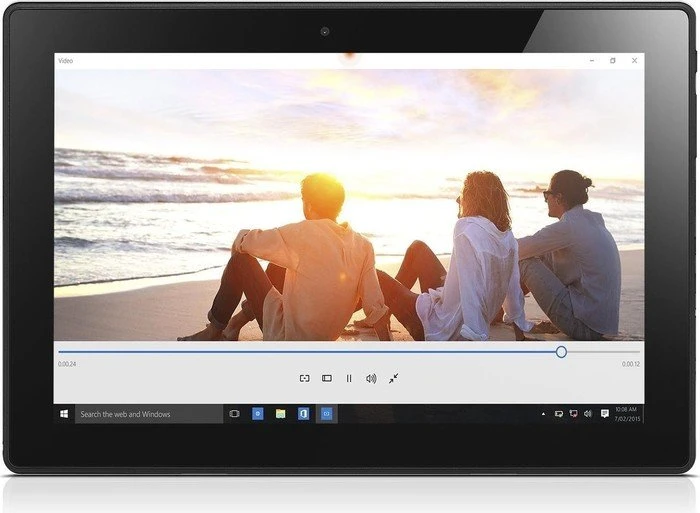Minimize the Video window
This screenshot has height=513, width=700.
tap(592, 61)
